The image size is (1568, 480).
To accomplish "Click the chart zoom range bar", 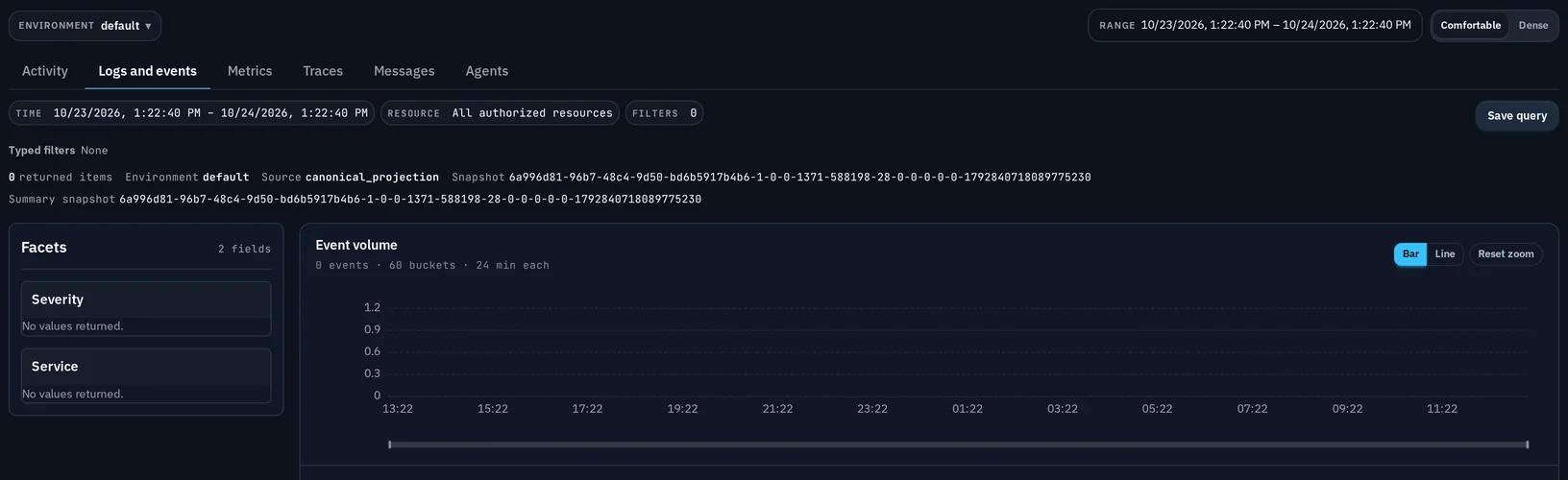I will pos(958,444).
